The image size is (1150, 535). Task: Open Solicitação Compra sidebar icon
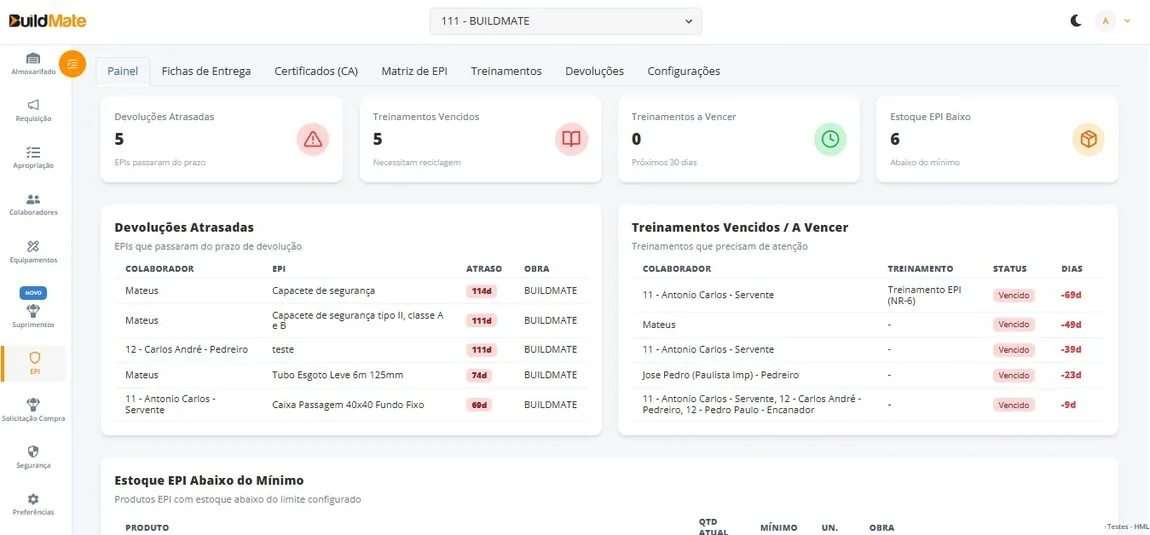[33, 404]
